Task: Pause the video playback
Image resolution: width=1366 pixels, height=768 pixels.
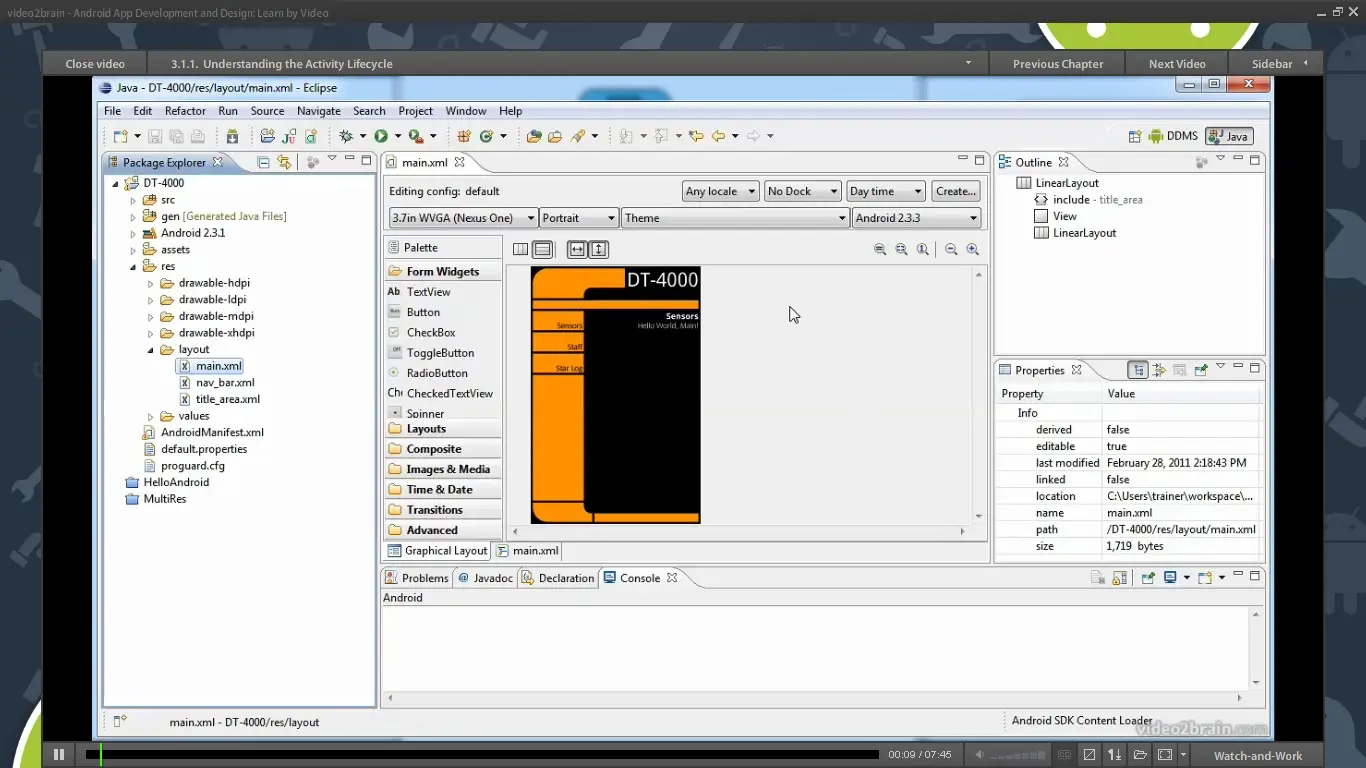Action: (x=59, y=754)
